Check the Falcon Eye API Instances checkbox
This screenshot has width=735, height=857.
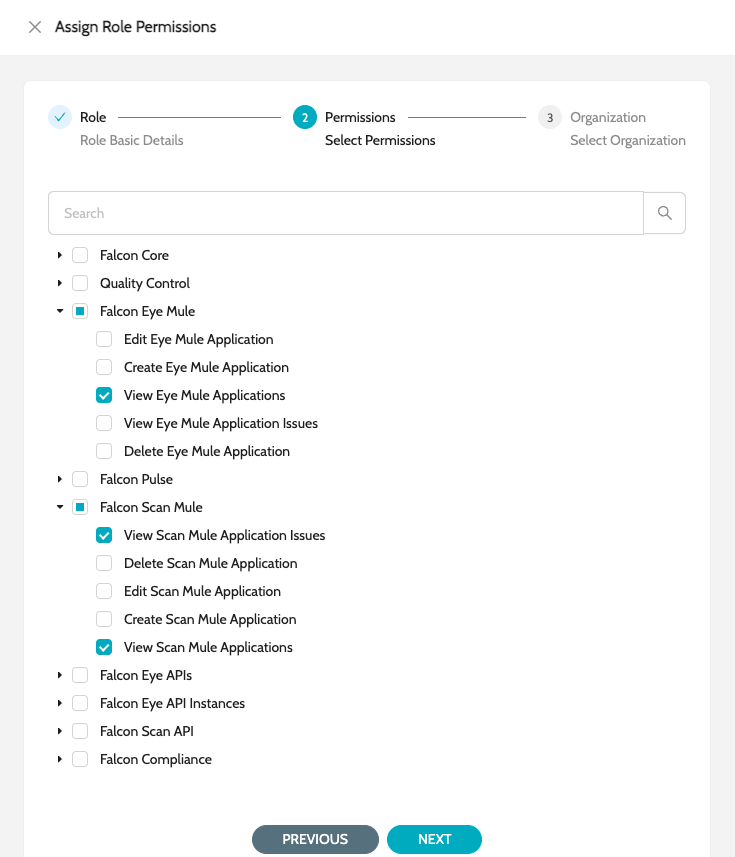pos(80,703)
